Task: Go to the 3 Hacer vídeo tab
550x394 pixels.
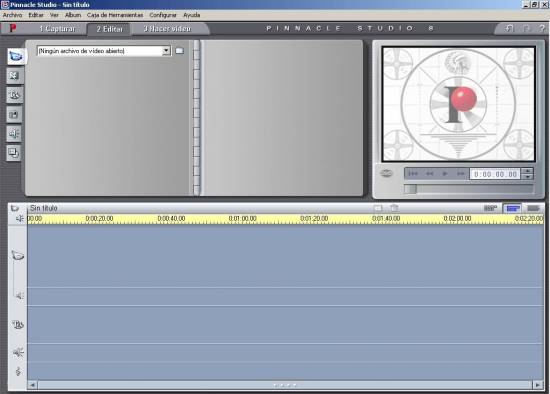Action: point(167,29)
